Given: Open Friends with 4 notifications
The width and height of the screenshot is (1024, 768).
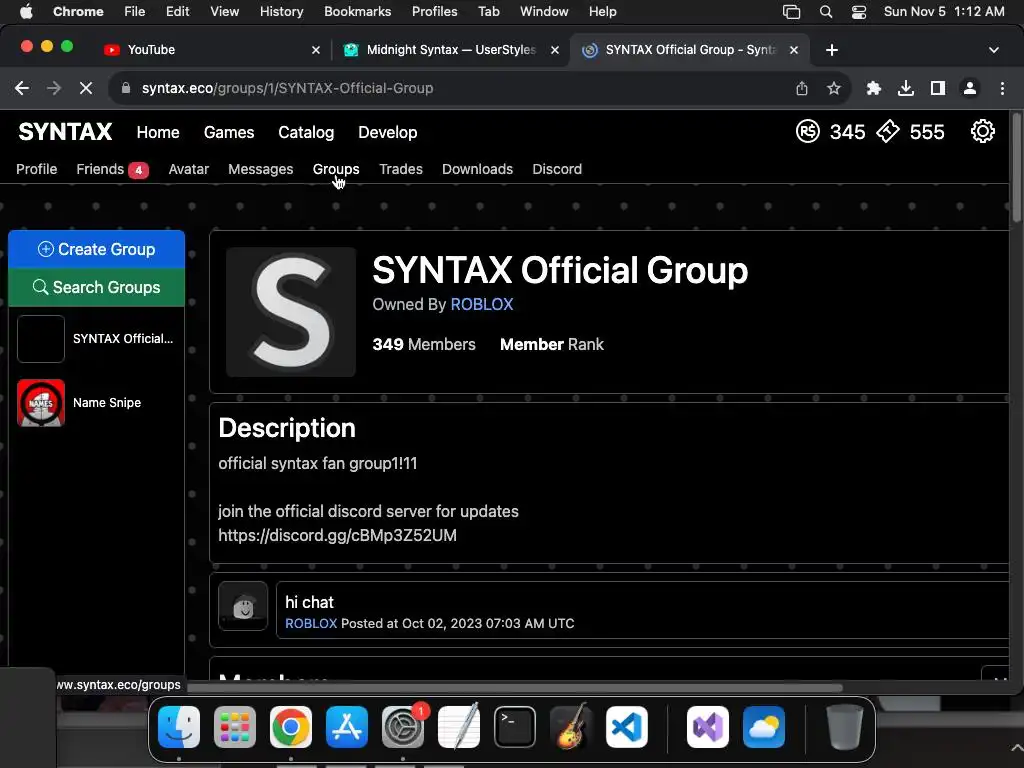Looking at the screenshot, I should (x=112, y=169).
